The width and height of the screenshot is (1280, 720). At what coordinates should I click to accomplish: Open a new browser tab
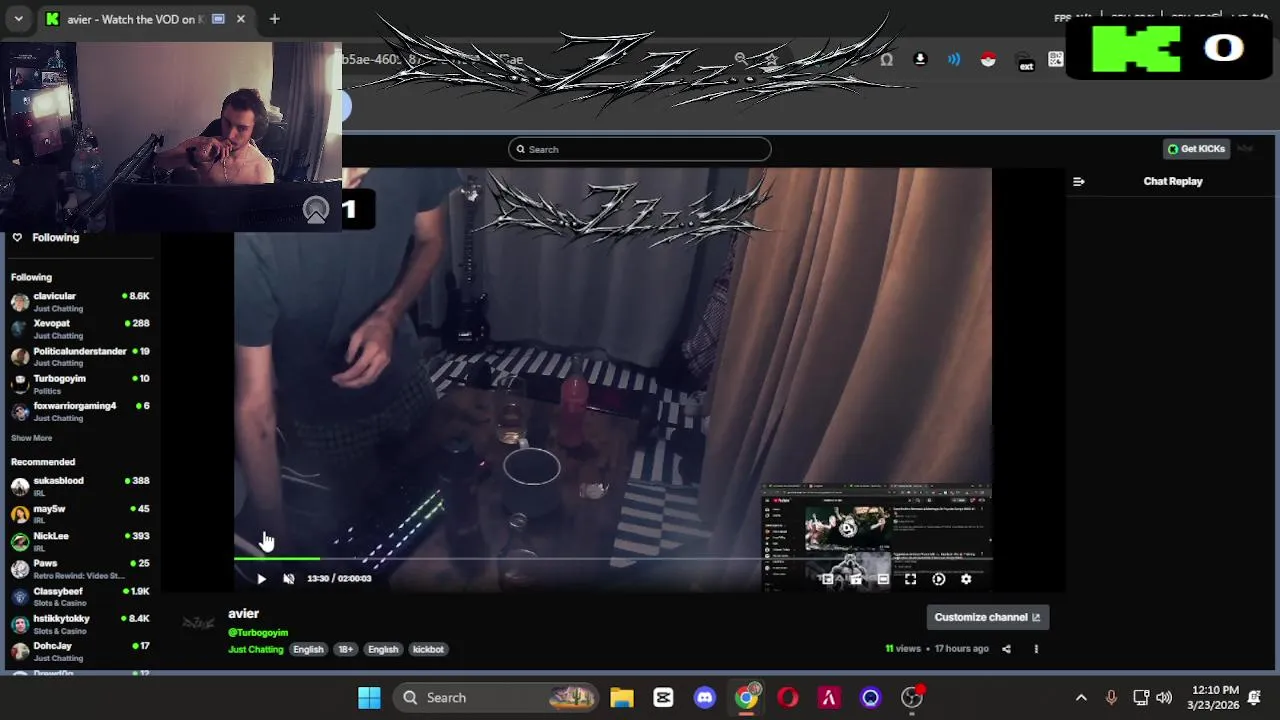pyautogui.click(x=274, y=19)
